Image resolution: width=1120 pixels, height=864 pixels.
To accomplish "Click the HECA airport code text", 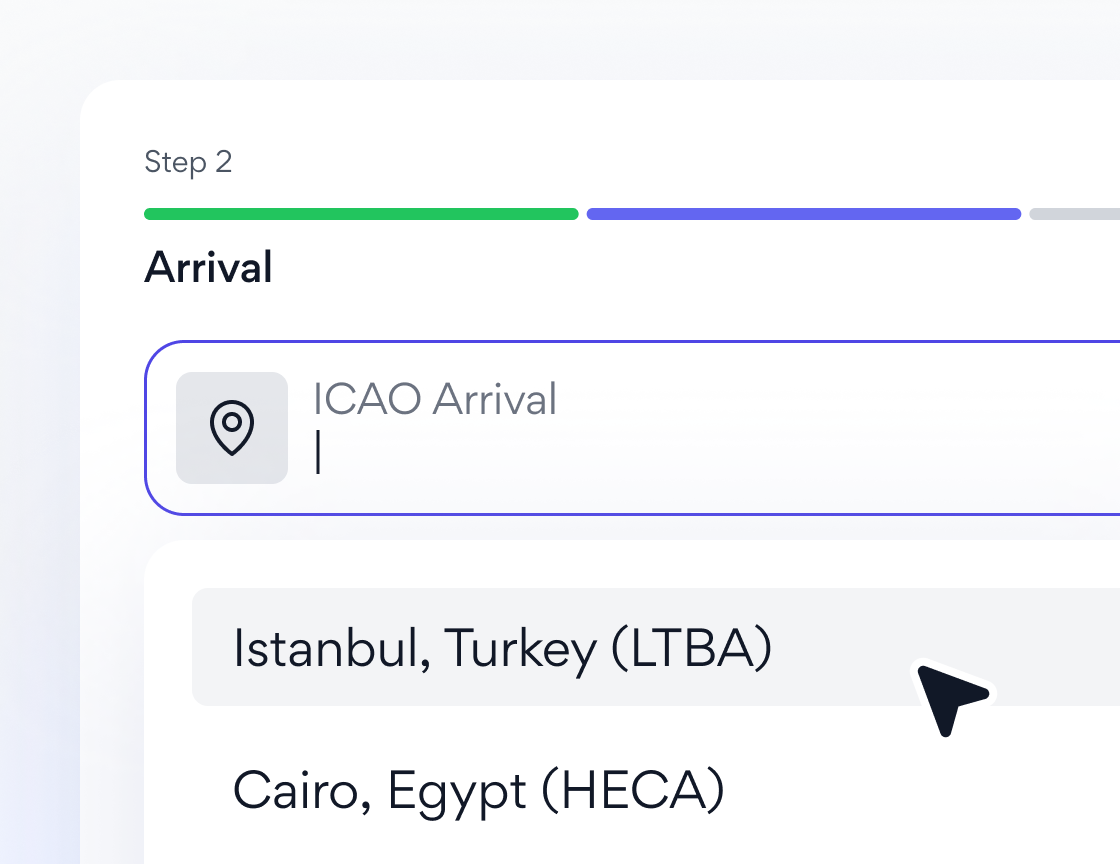I will click(633, 791).
